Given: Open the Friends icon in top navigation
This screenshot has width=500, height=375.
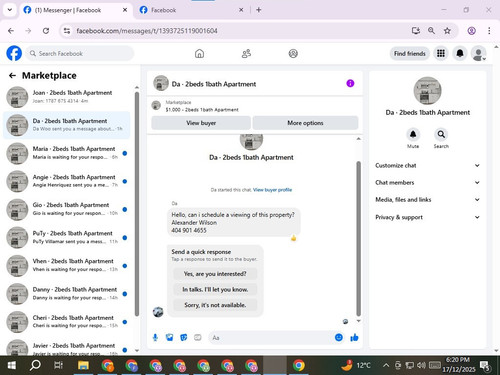Looking at the screenshot, I should tap(246, 53).
